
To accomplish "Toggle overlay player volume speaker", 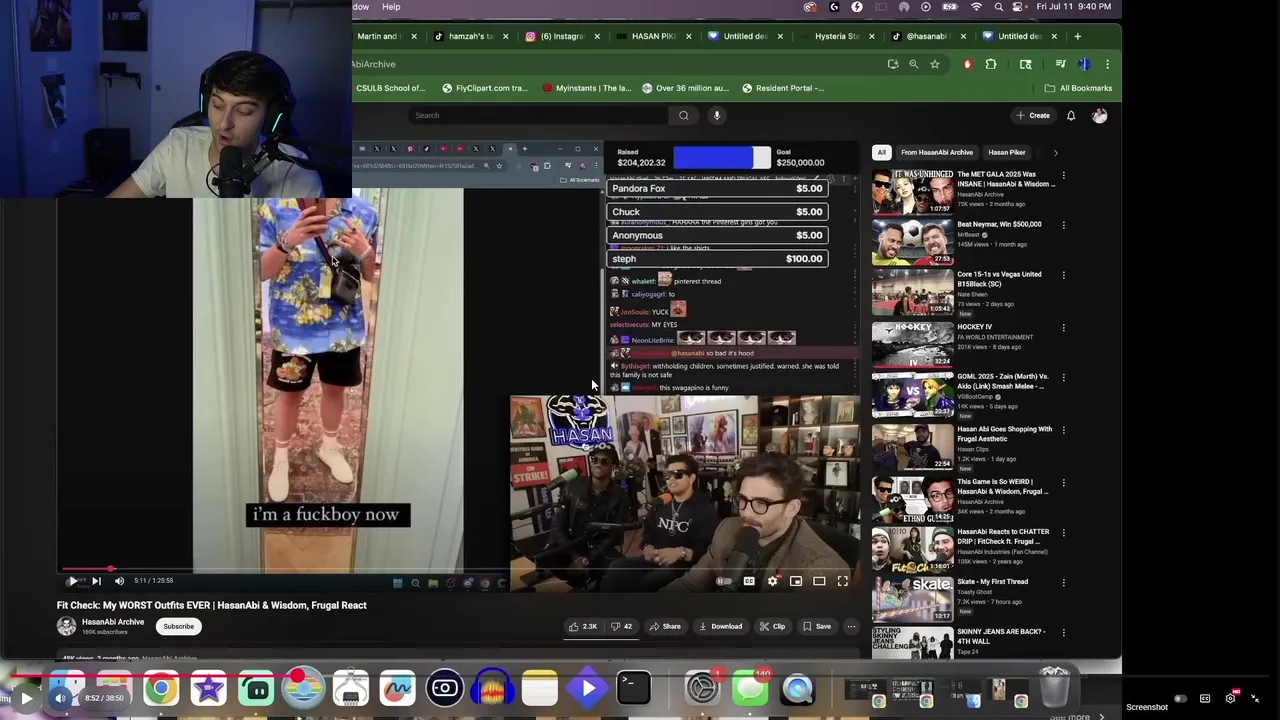I will coord(60,698).
